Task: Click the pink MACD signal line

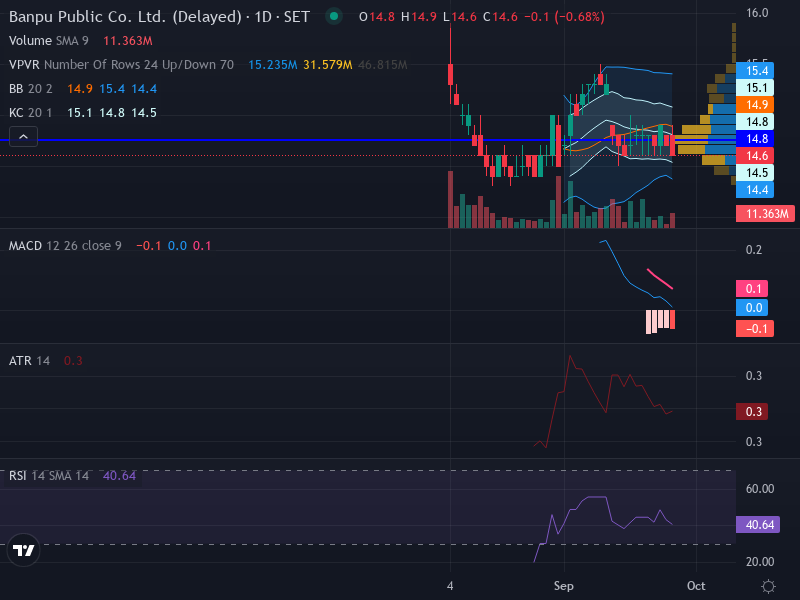Action: [x=660, y=279]
